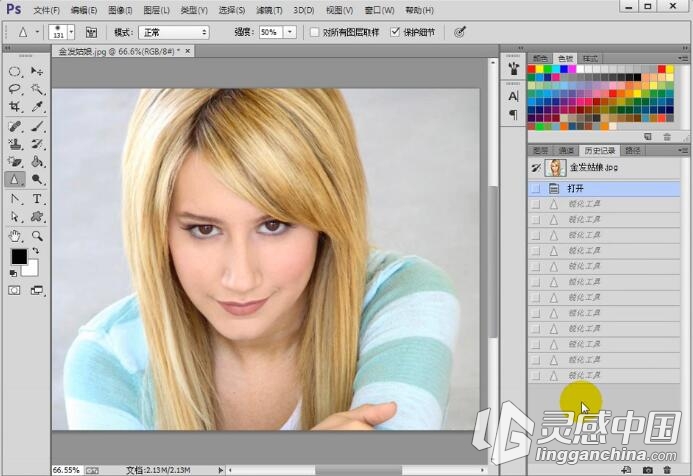Select the Brush tool in toolbox

[x=37, y=127]
